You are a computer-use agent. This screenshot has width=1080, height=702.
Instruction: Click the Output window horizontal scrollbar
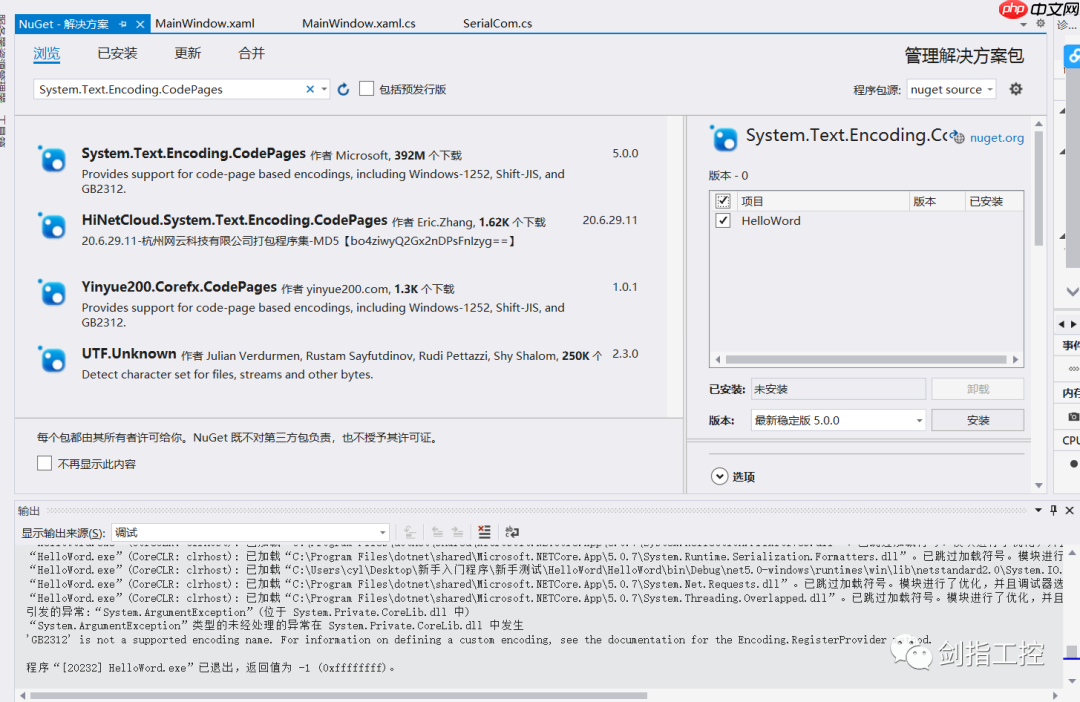pyautogui.click(x=338, y=695)
